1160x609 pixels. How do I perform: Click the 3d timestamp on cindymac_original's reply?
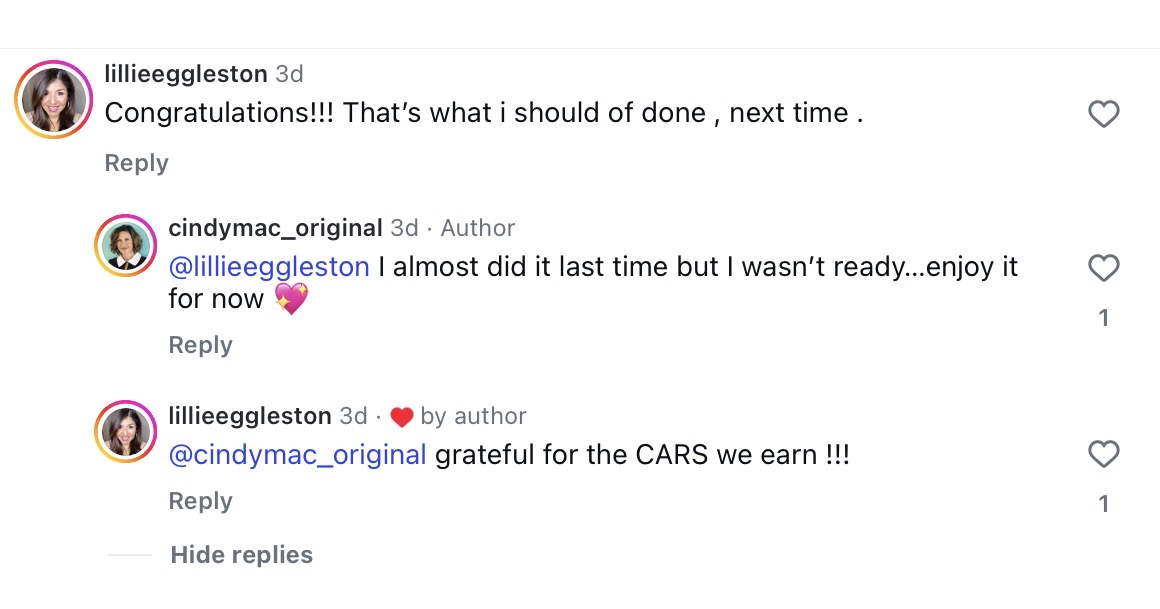tap(404, 228)
